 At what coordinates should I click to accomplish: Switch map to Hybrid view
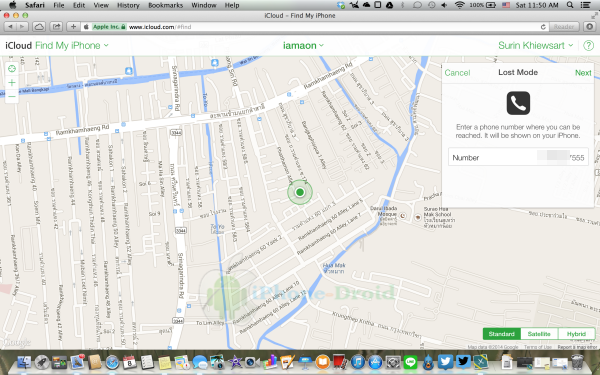576,334
